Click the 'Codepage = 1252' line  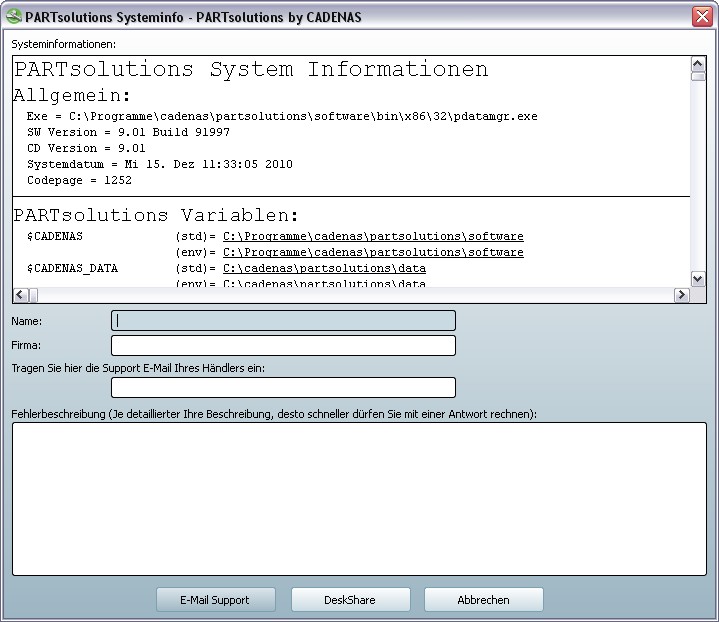coord(79,180)
